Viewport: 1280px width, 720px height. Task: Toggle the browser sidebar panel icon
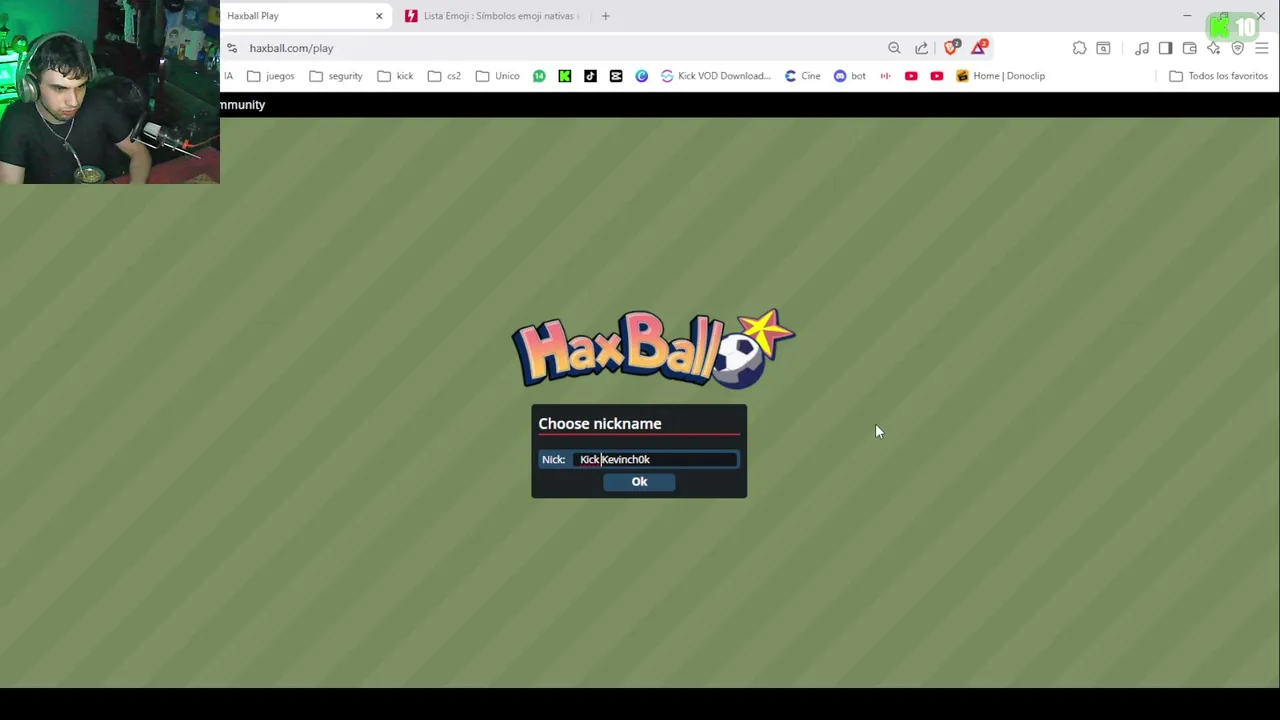1165,48
